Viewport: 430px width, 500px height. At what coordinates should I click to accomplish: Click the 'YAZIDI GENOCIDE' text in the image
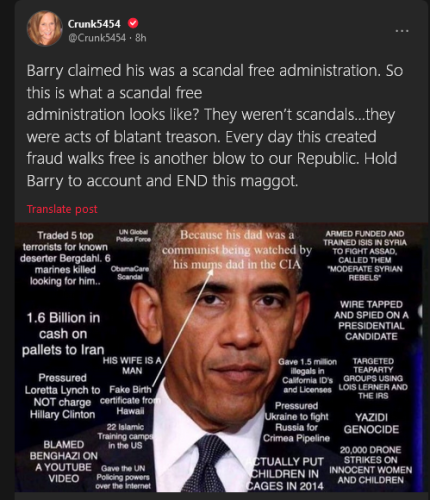371,423
